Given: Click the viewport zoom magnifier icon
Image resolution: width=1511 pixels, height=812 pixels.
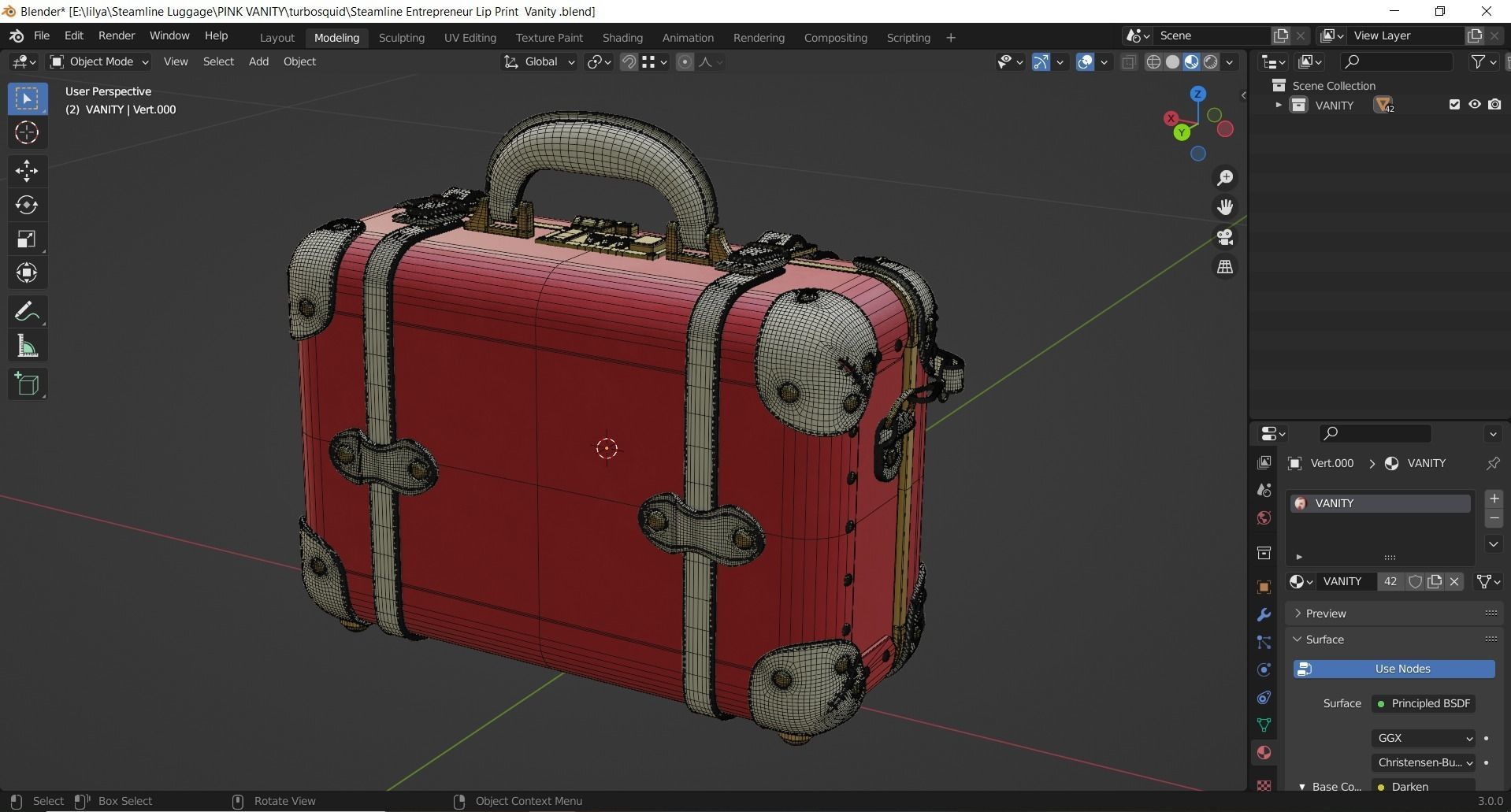Looking at the screenshot, I should point(1225,178).
